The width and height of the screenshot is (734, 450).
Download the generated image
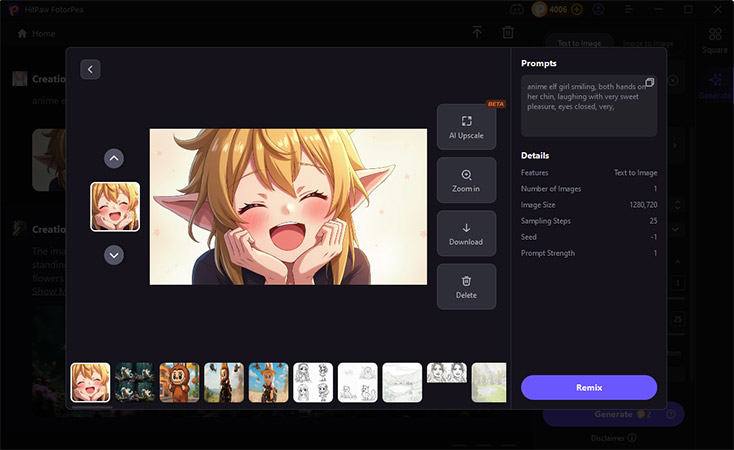(466, 234)
